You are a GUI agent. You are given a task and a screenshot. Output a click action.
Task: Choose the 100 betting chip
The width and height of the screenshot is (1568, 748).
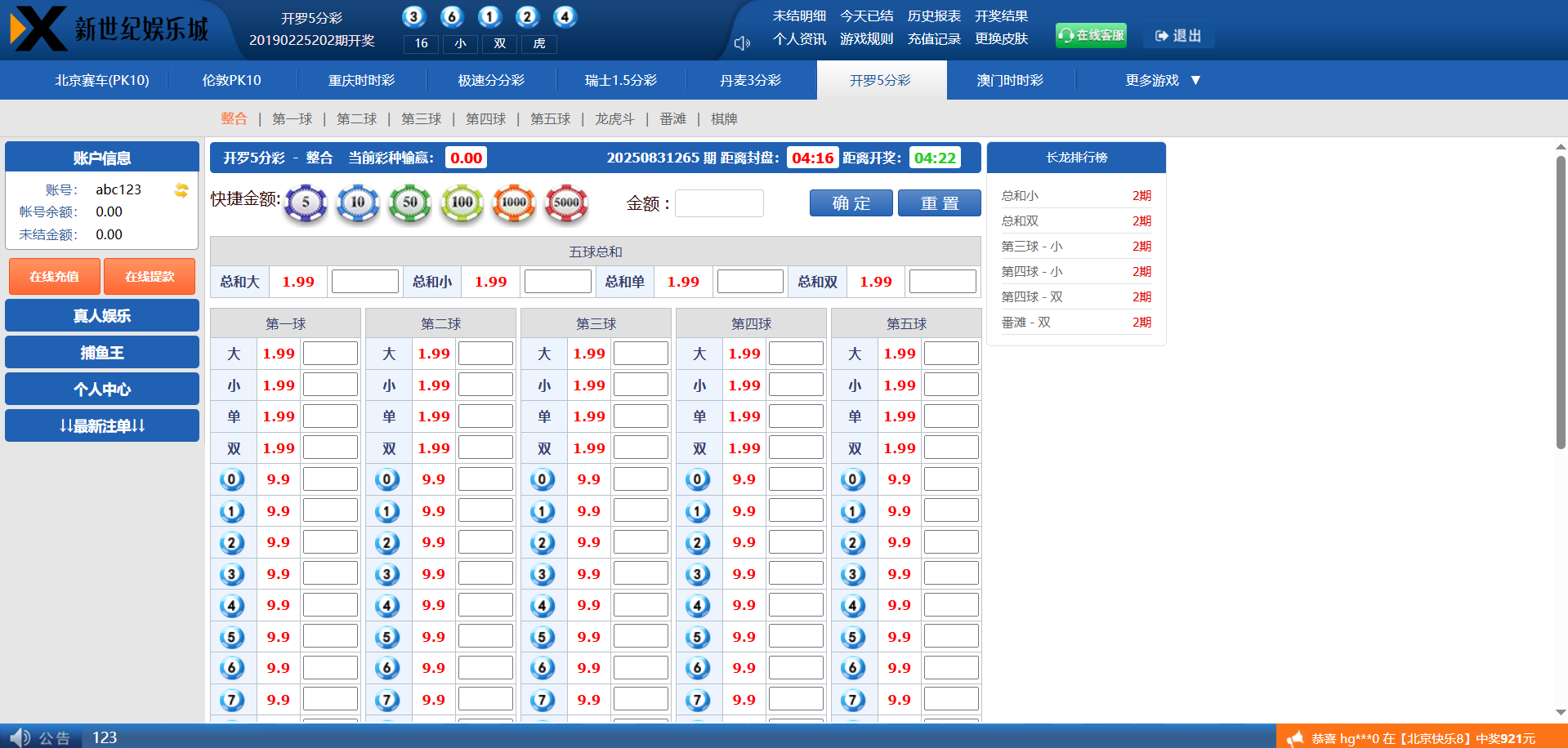[462, 203]
